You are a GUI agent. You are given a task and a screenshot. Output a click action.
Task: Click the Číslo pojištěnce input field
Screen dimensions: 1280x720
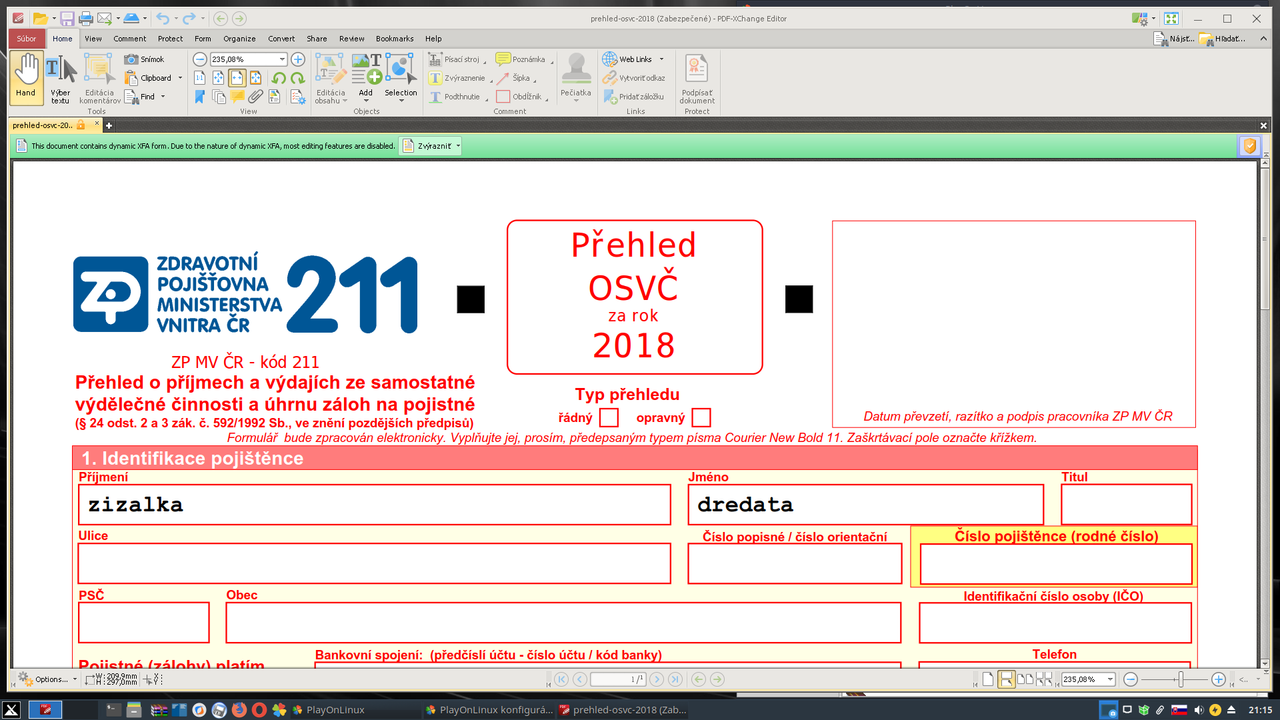pyautogui.click(x=1056, y=564)
